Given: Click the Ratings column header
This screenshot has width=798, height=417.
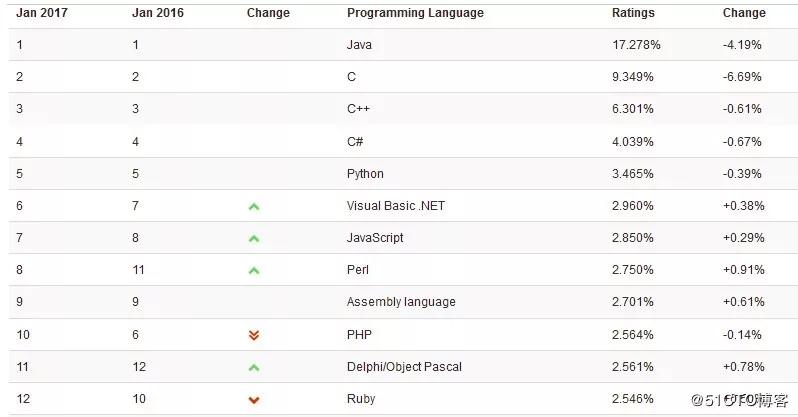Looking at the screenshot, I should point(633,13).
